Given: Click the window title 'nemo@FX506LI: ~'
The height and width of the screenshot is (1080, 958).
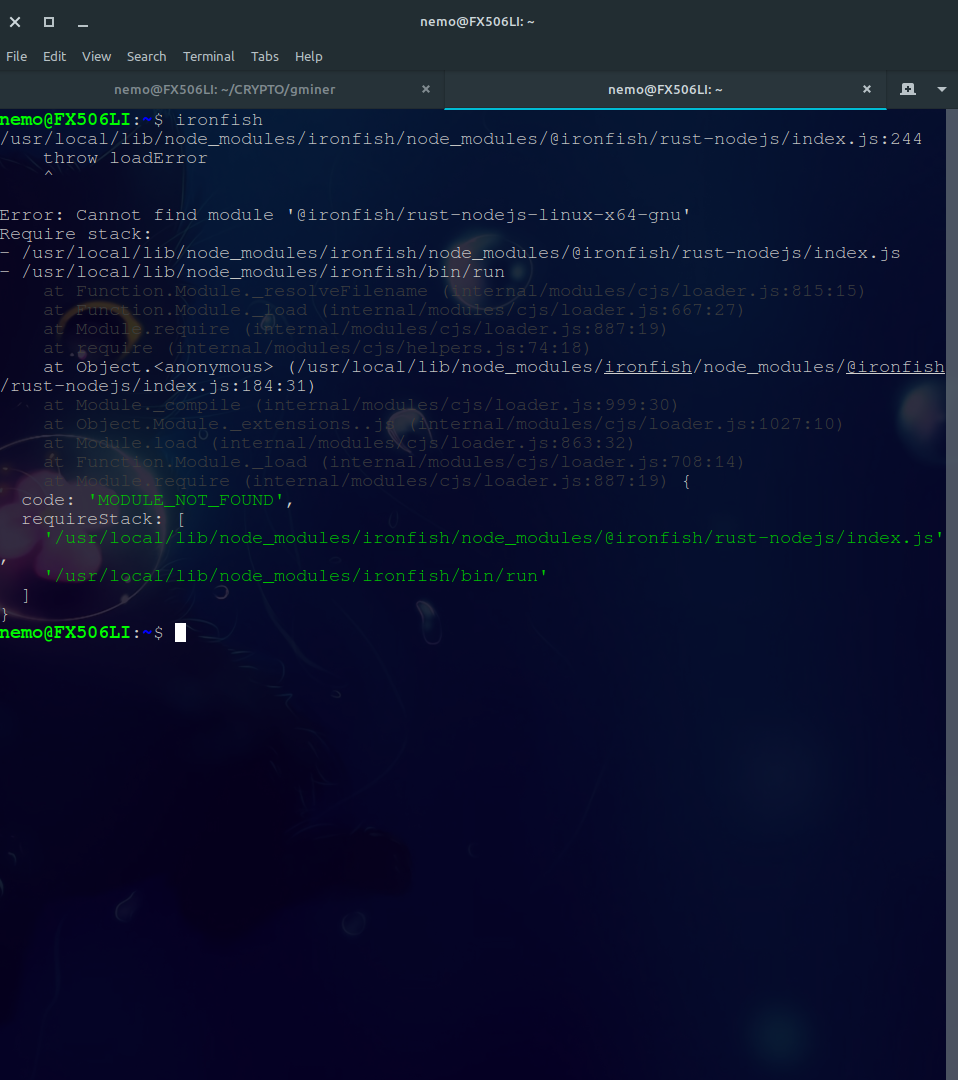Looking at the screenshot, I should 477,21.
